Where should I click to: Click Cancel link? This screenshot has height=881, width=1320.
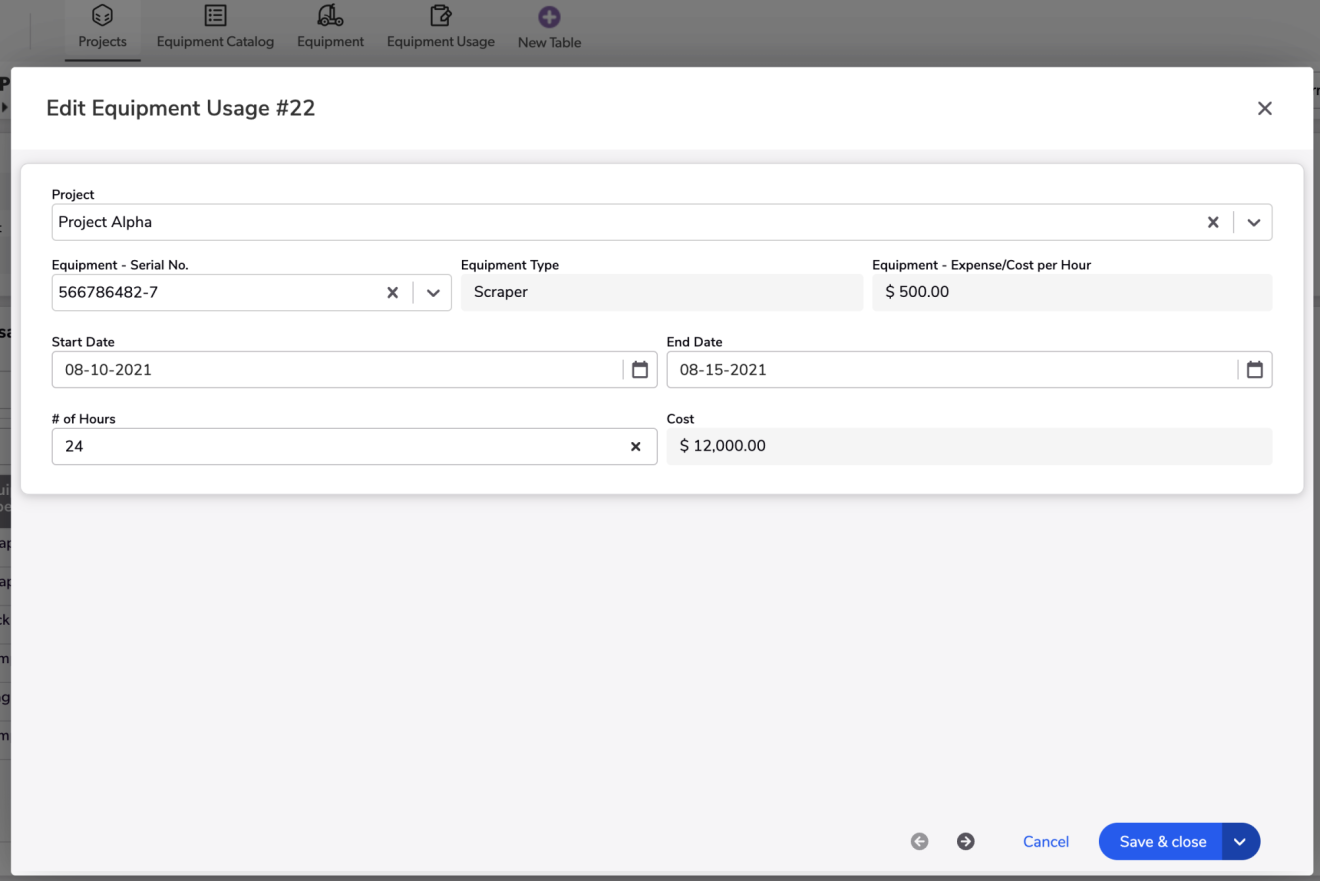(1045, 842)
